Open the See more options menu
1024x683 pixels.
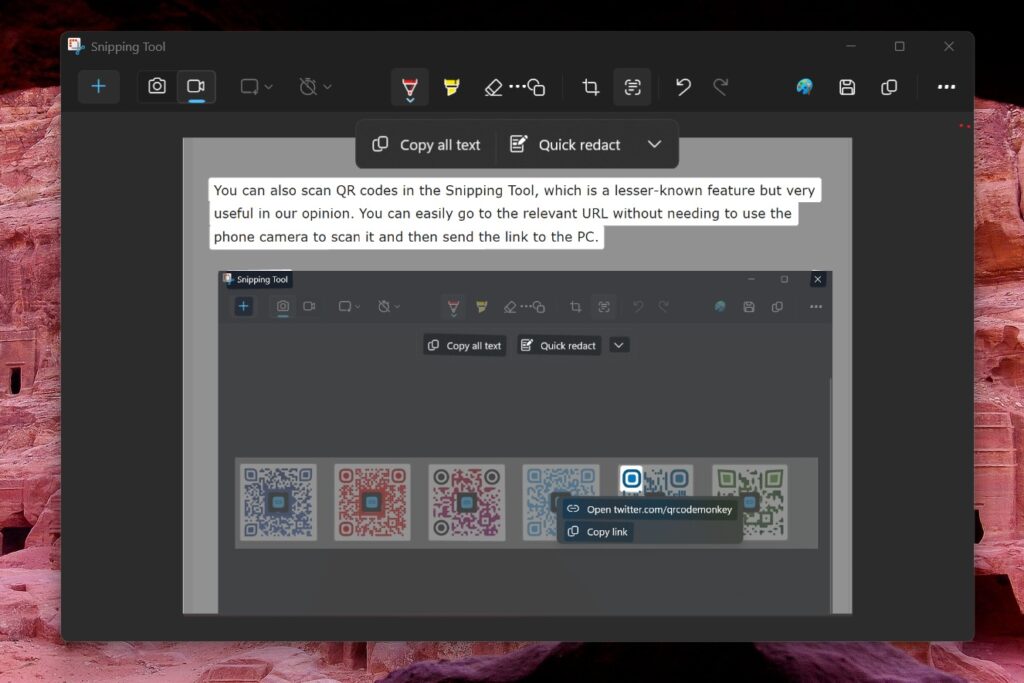pos(946,87)
